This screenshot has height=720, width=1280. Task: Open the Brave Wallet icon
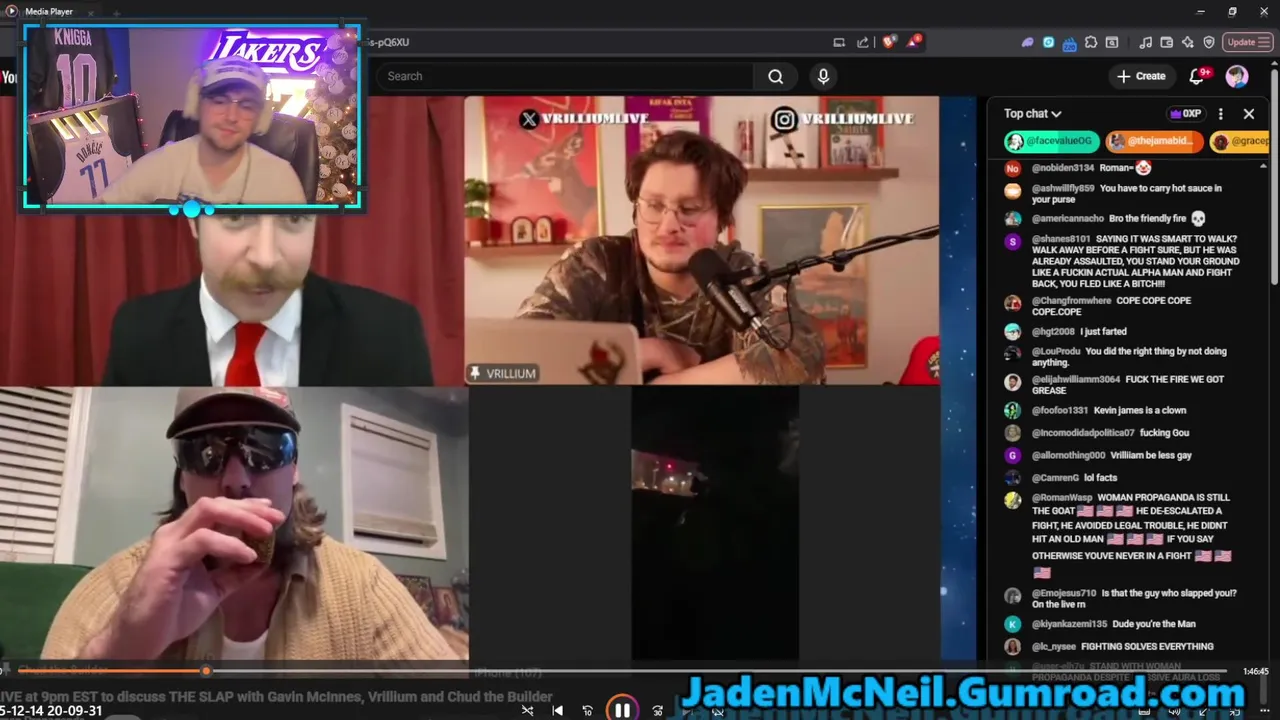pos(1167,42)
